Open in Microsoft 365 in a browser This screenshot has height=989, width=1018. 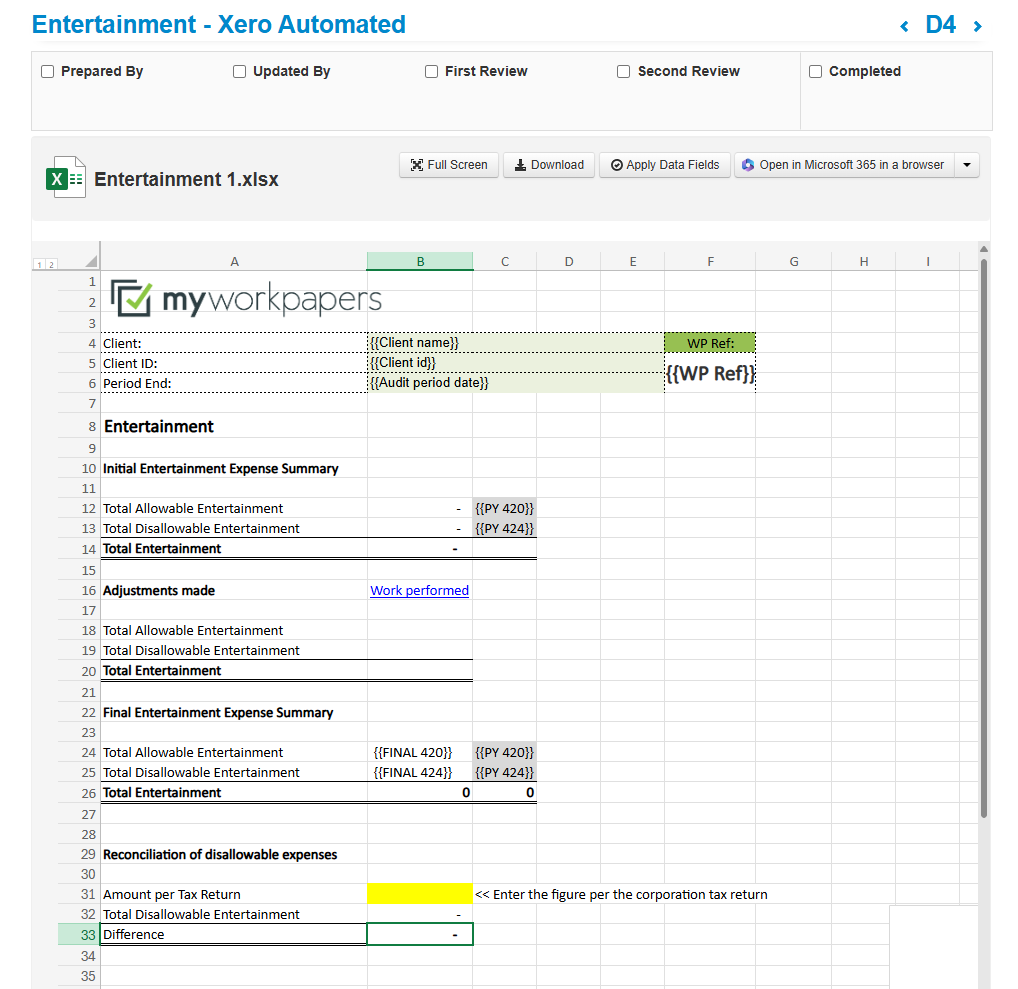843,165
